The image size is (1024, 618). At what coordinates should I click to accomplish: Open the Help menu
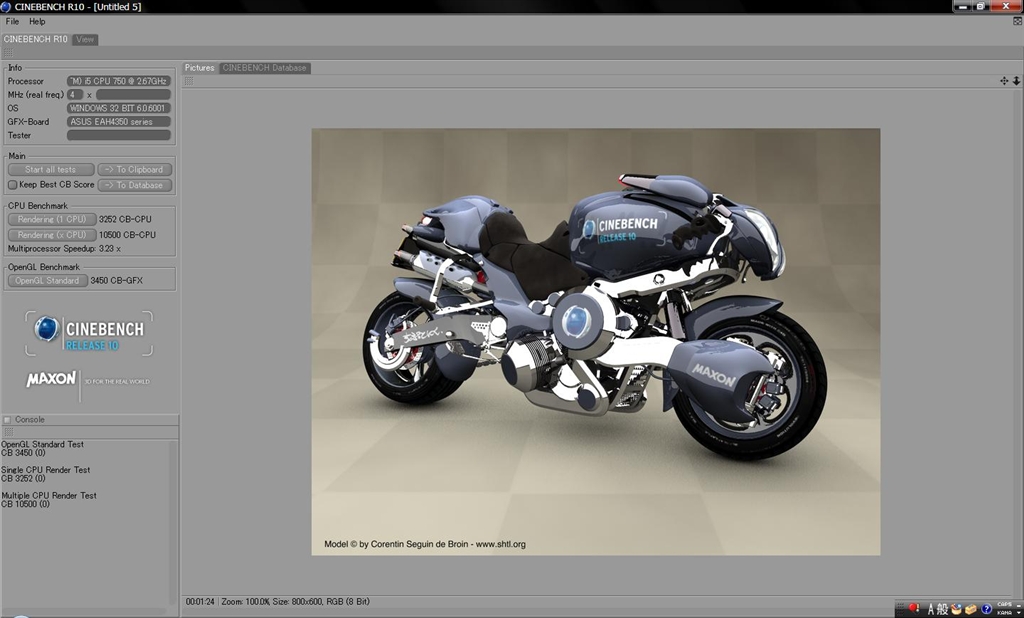[x=37, y=21]
